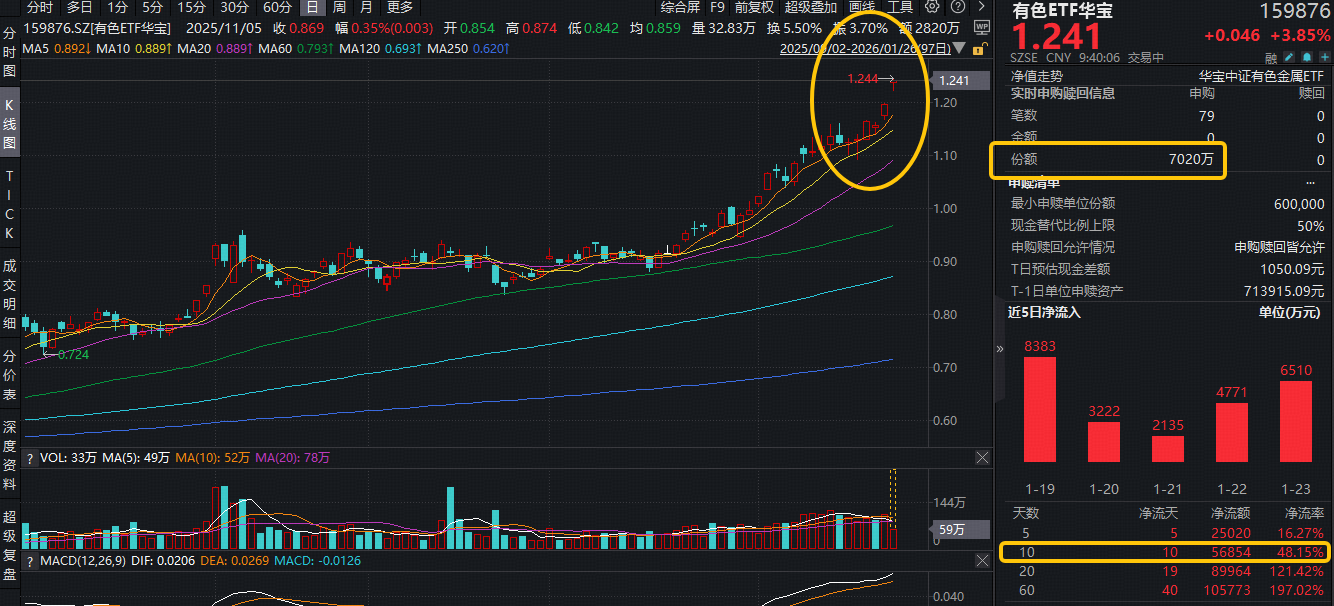The width and height of the screenshot is (1334, 606).
Task: Toggle the date range lock icon
Action: (978, 48)
